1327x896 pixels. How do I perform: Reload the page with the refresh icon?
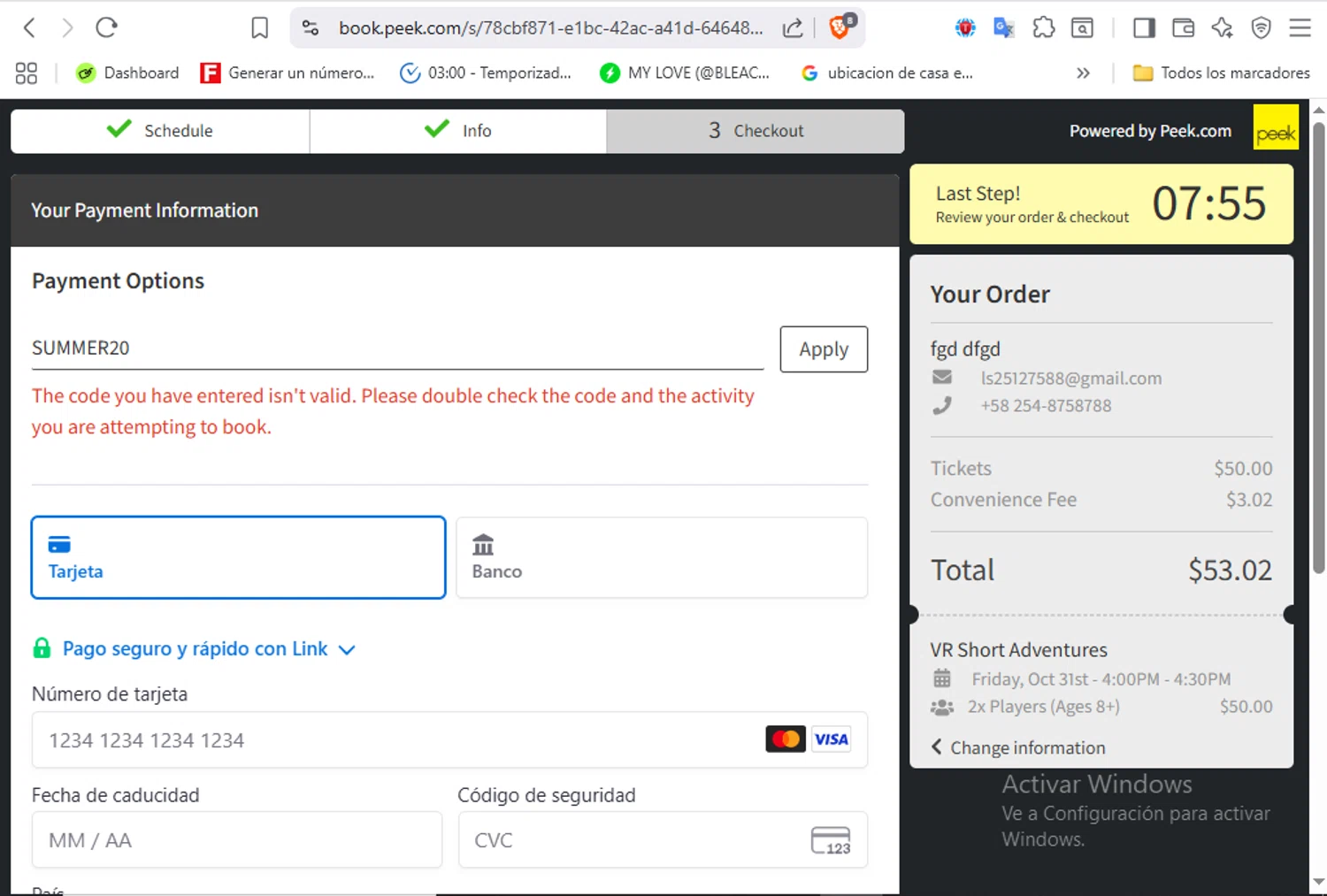point(106,27)
